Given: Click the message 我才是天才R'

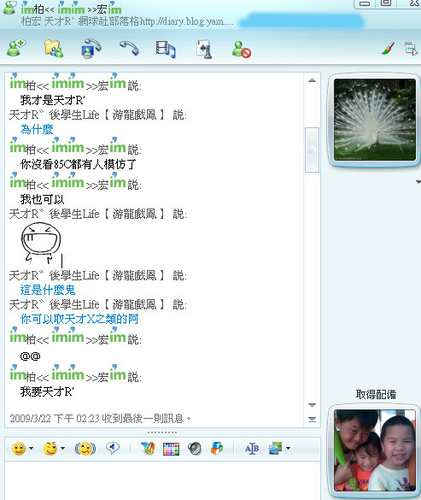Looking at the screenshot, I should [53, 100].
